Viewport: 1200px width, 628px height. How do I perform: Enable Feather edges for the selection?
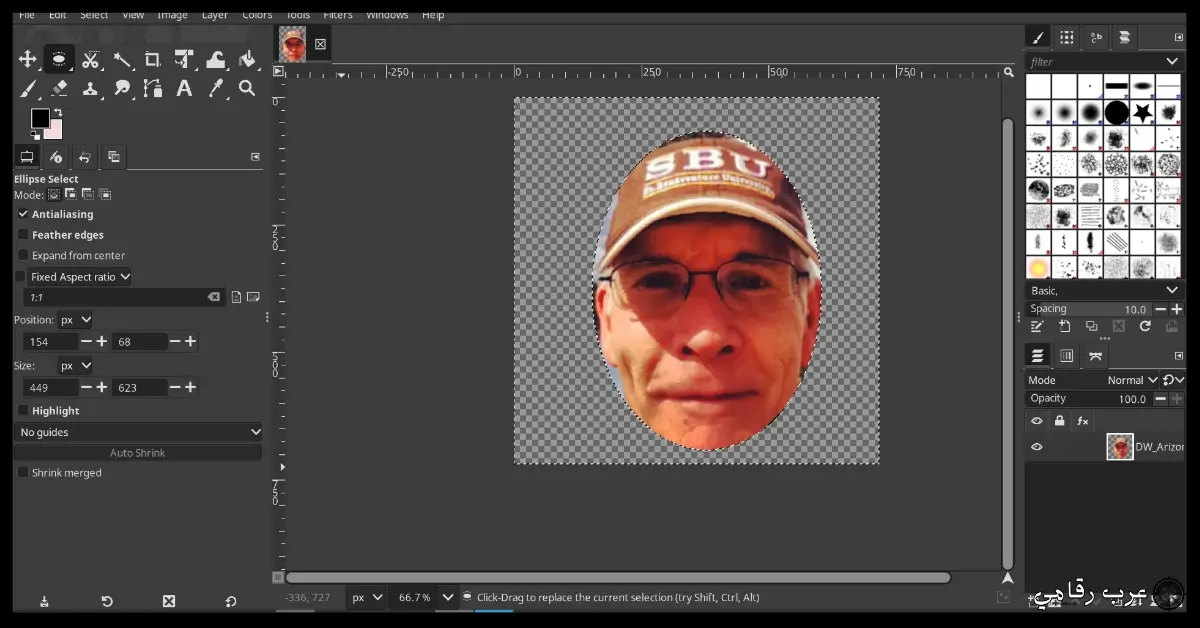[x=24, y=234]
